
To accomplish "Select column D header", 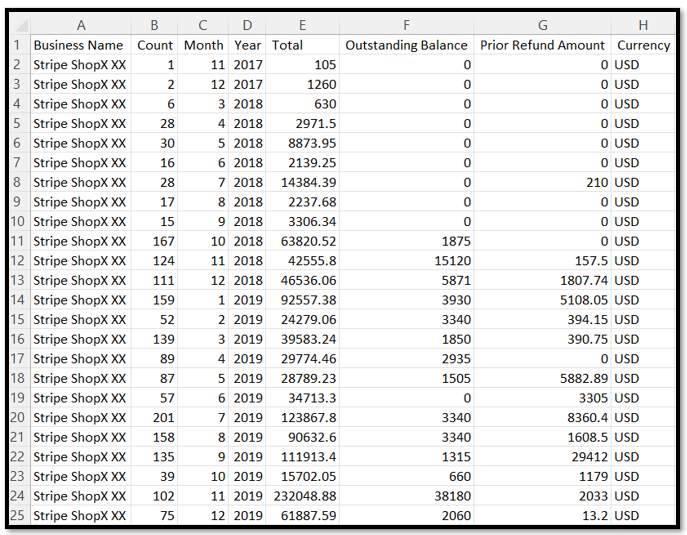I will pyautogui.click(x=247, y=25).
